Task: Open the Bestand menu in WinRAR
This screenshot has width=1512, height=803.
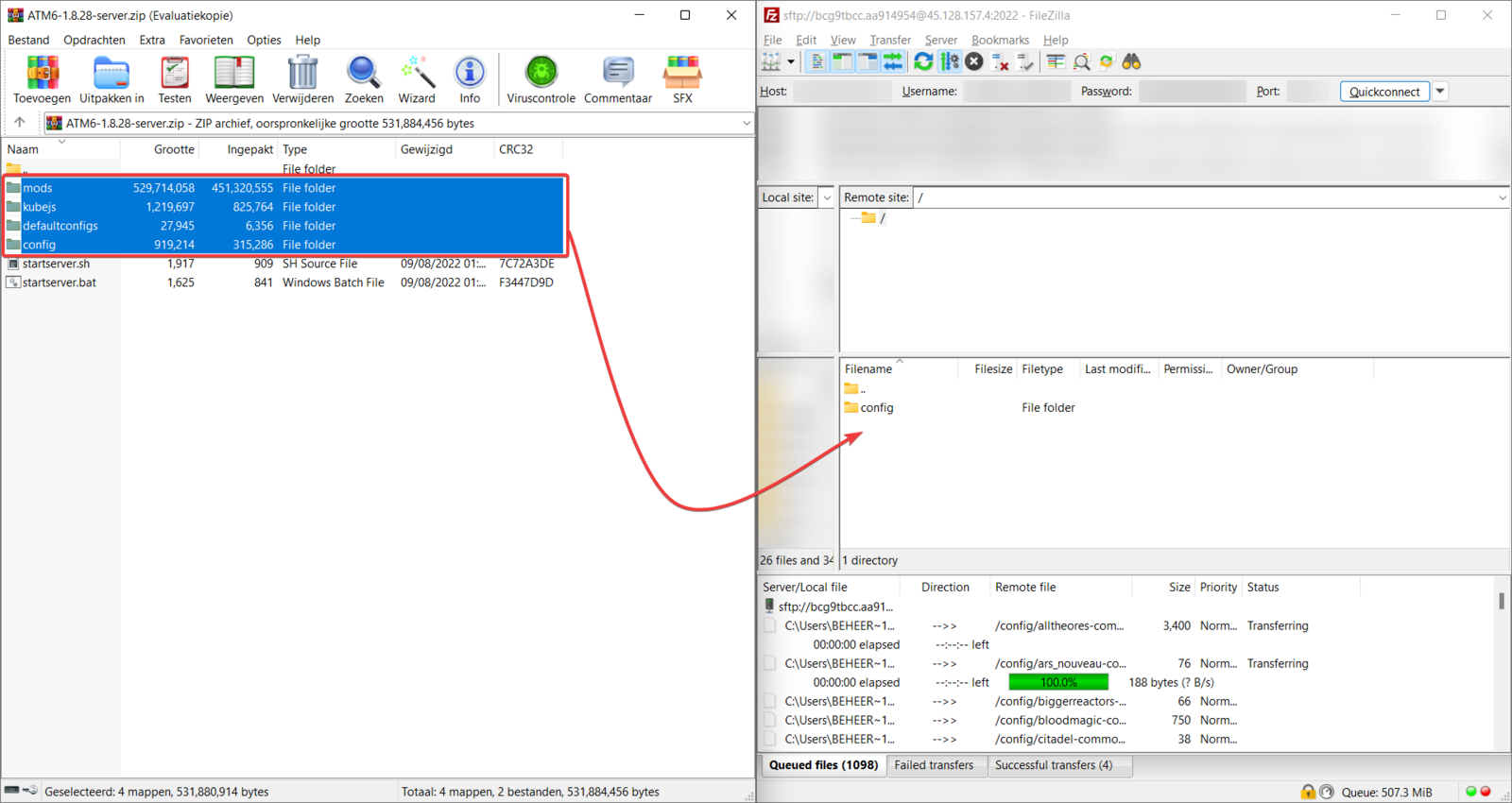Action: (x=28, y=40)
